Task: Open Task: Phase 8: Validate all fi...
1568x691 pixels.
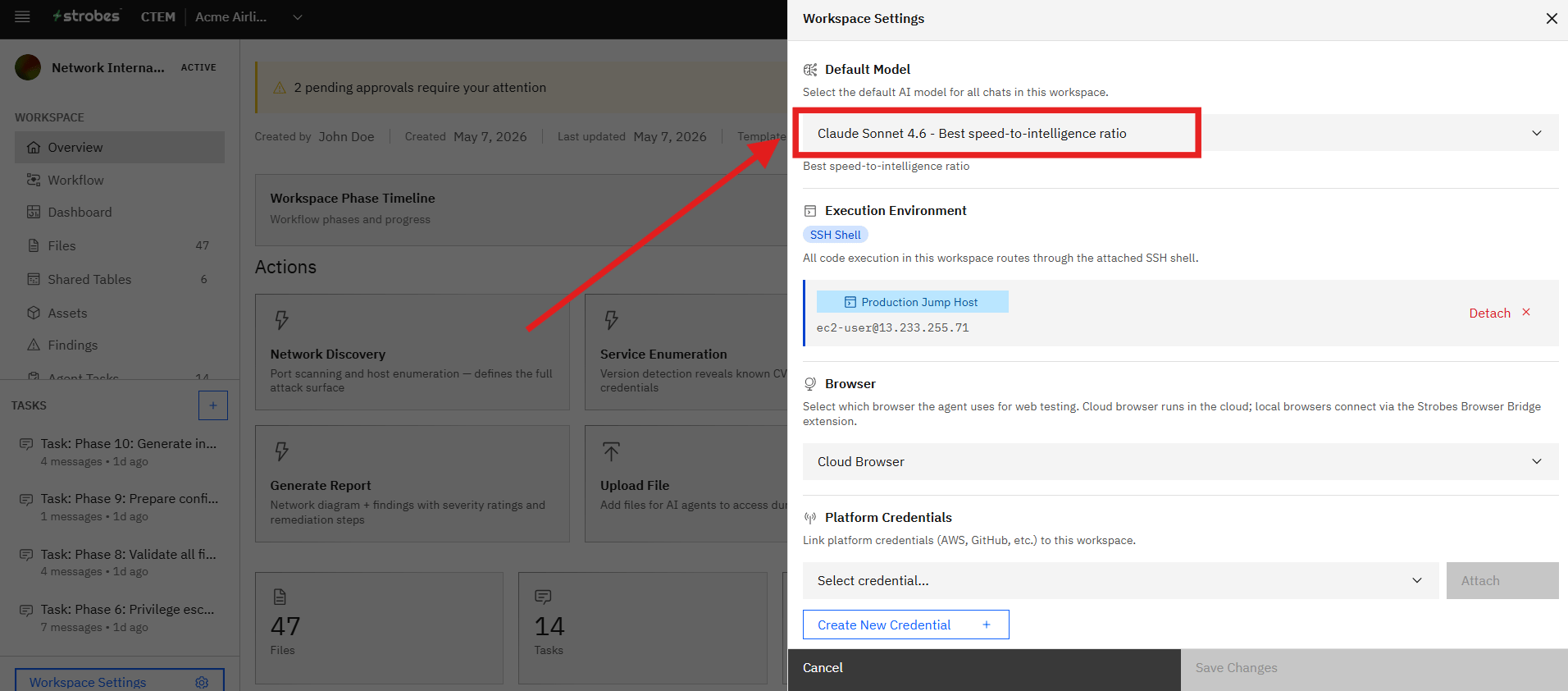Action: pyautogui.click(x=120, y=562)
